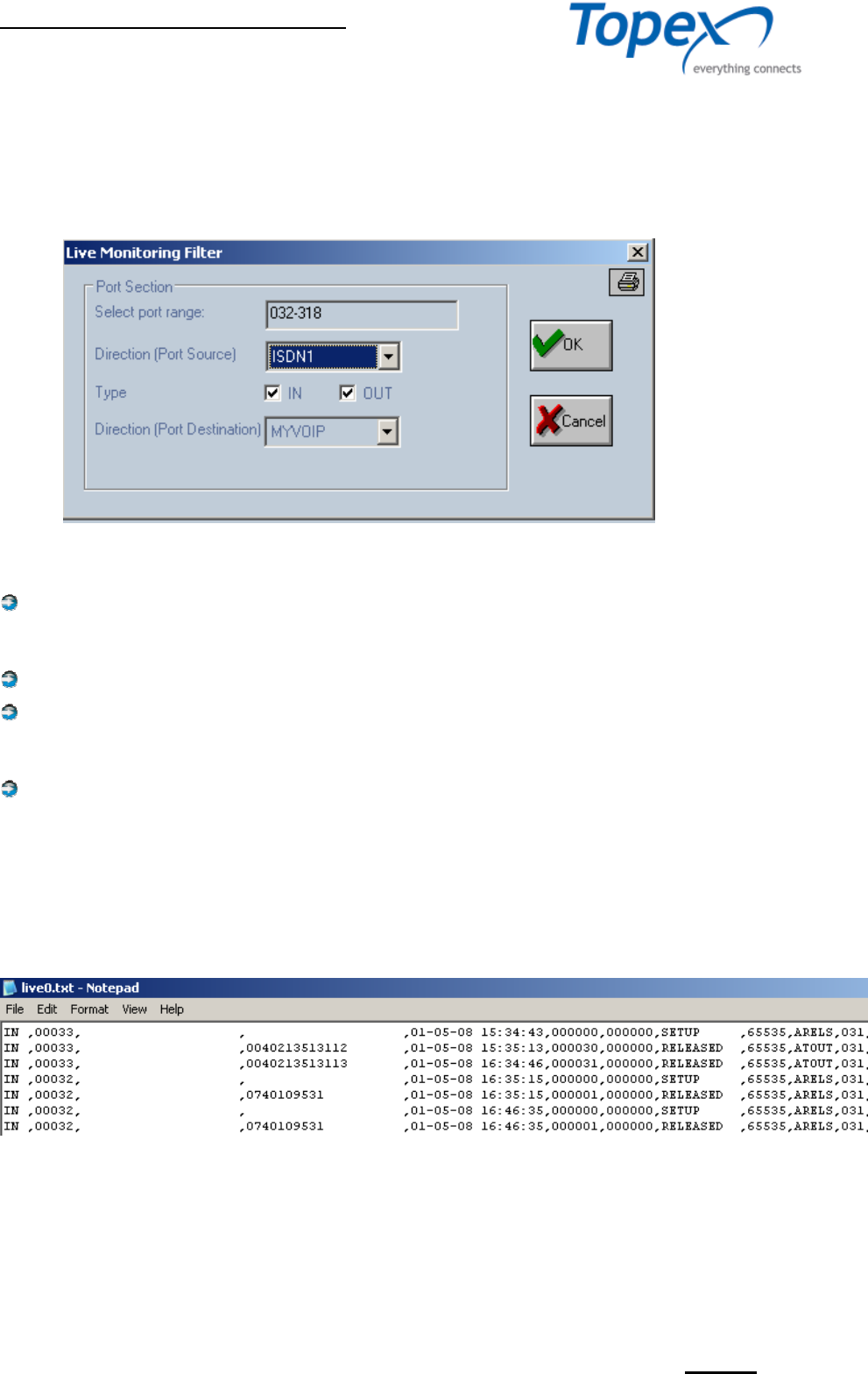Screen dimensions: 868x1374
Task: Confirm filter with the OK button
Action: pyautogui.click(x=571, y=345)
